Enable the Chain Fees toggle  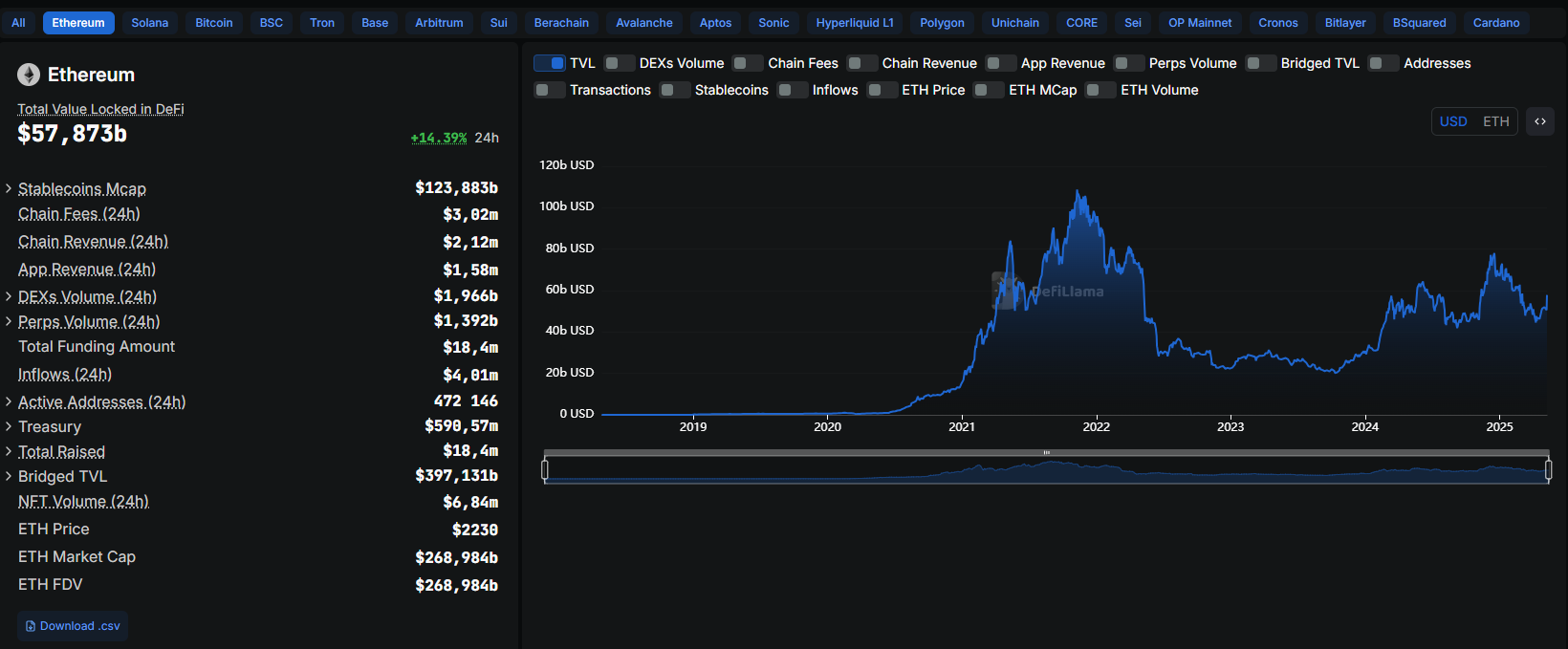click(x=748, y=63)
